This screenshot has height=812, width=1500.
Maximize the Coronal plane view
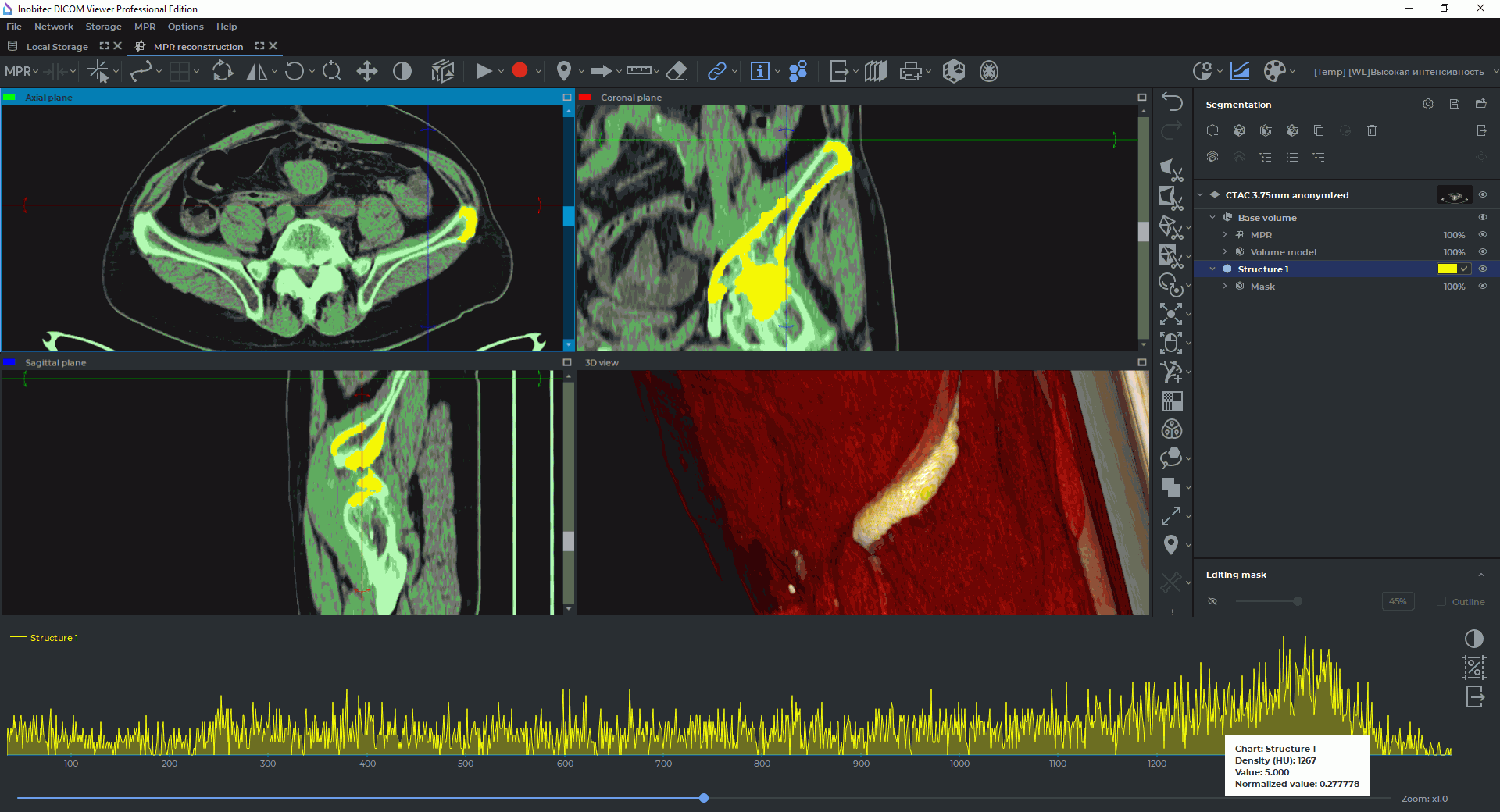1141,98
